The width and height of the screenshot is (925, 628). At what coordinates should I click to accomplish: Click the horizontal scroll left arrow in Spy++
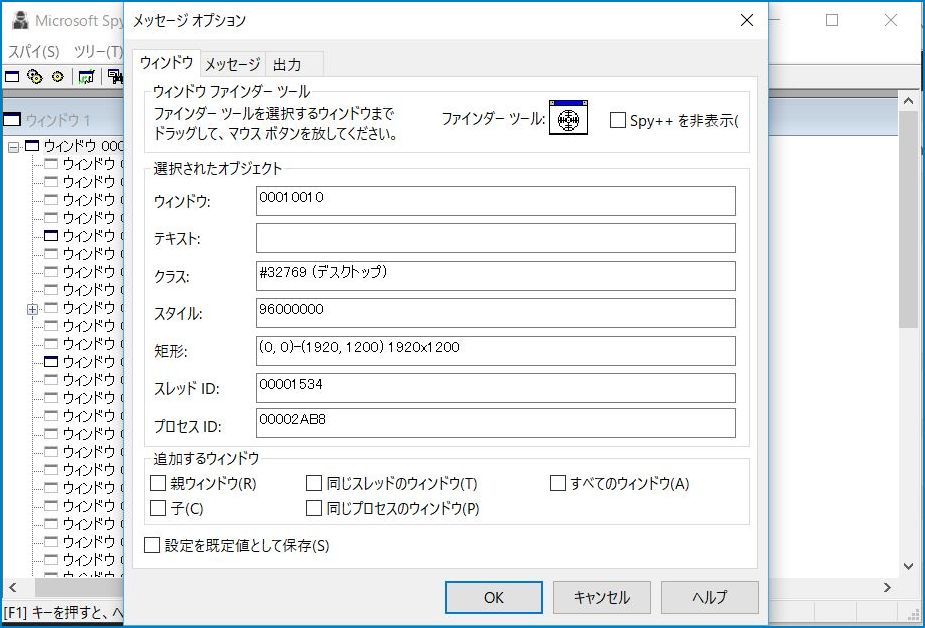12,587
